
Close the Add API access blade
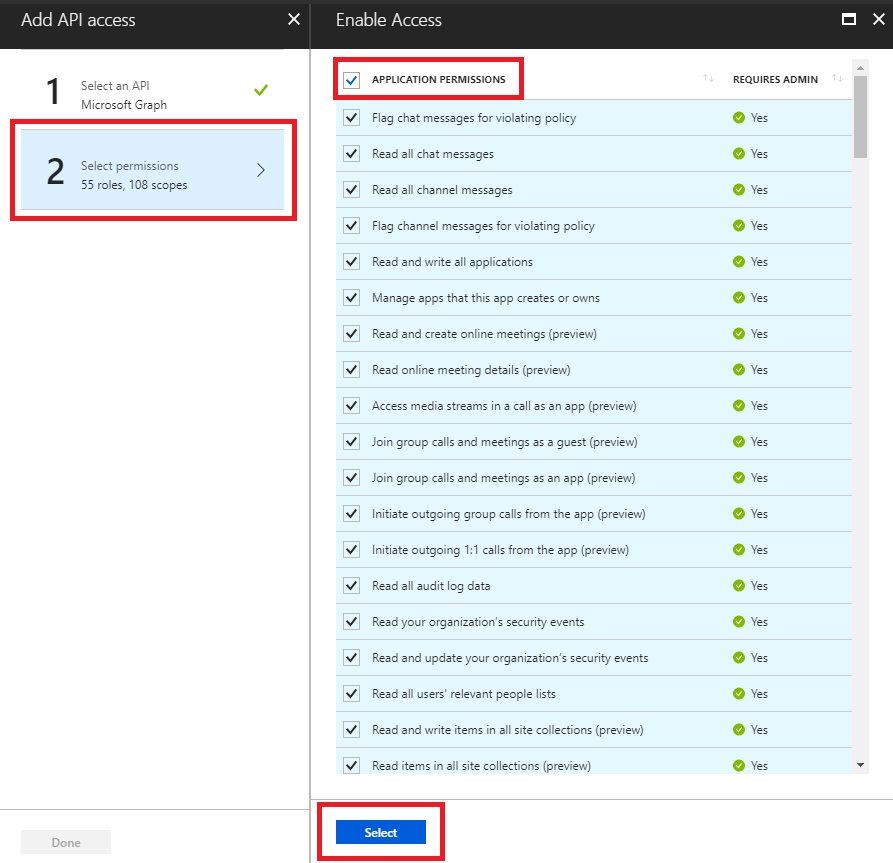[x=293, y=18]
